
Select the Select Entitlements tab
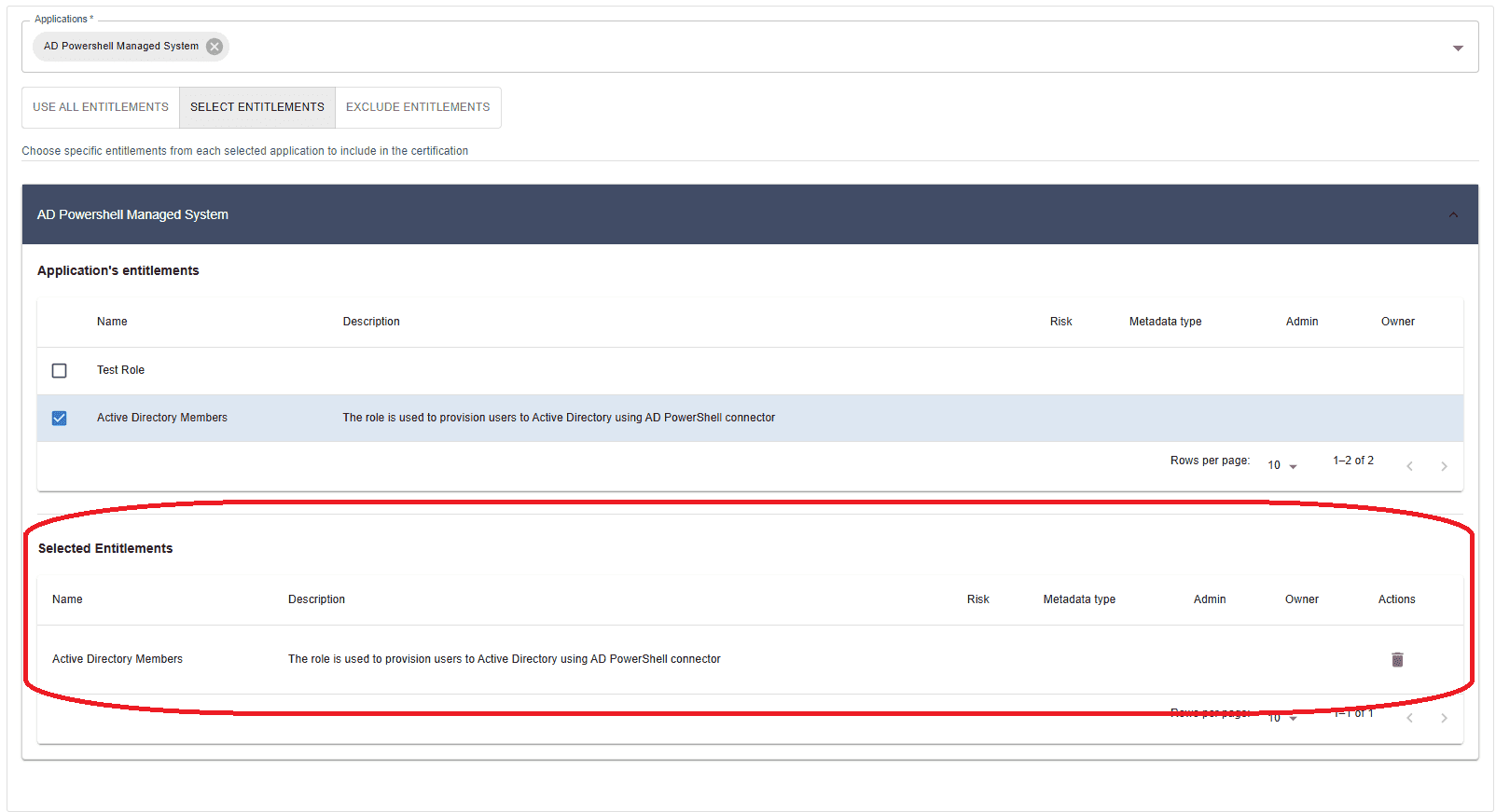[257, 107]
